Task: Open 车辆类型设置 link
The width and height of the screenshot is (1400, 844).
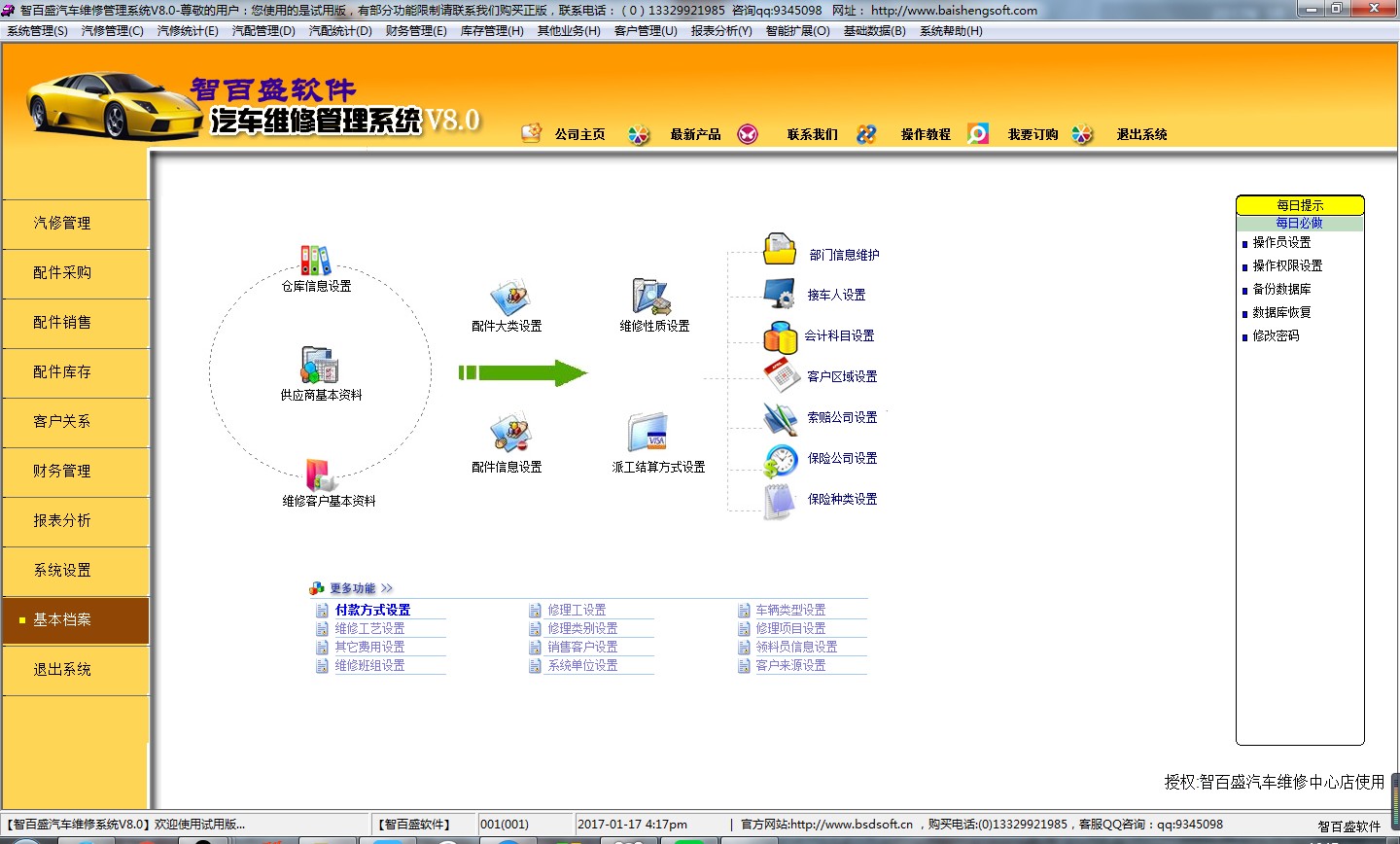Action: 790,610
